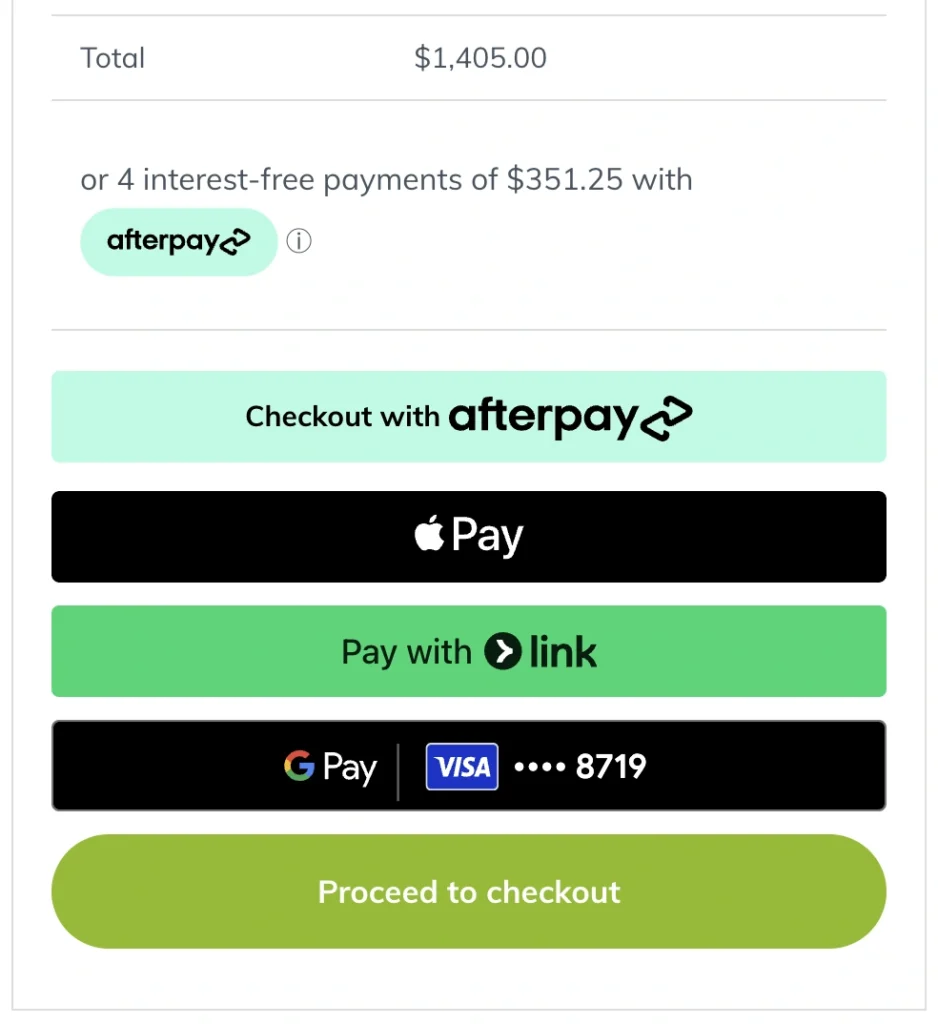
Task: Click the $1,405.00 total amount
Action: [480, 58]
